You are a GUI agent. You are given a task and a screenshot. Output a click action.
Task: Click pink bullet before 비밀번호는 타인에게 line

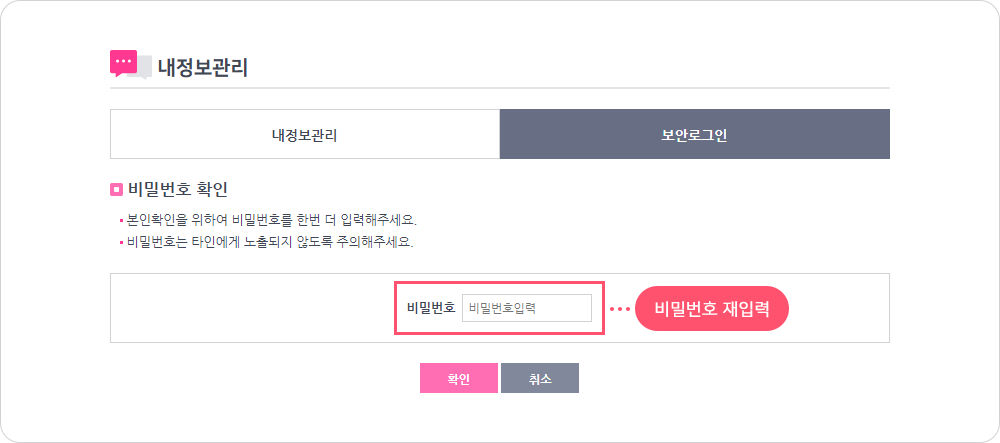coord(121,243)
